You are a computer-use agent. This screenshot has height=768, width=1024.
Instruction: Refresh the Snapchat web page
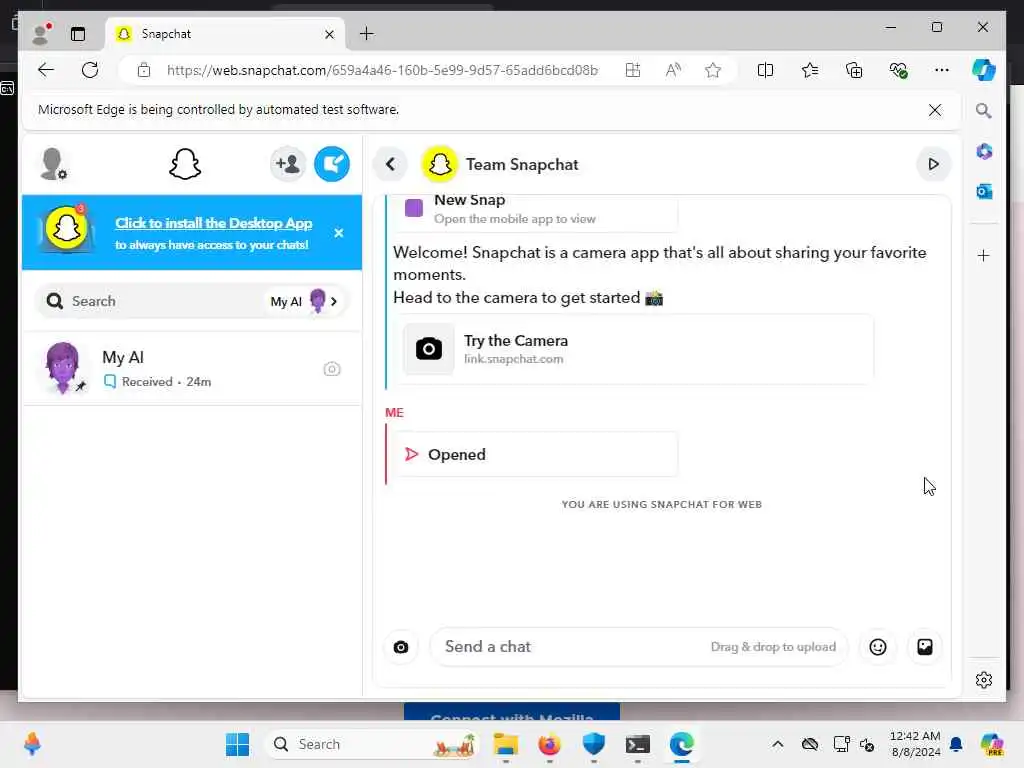point(90,70)
